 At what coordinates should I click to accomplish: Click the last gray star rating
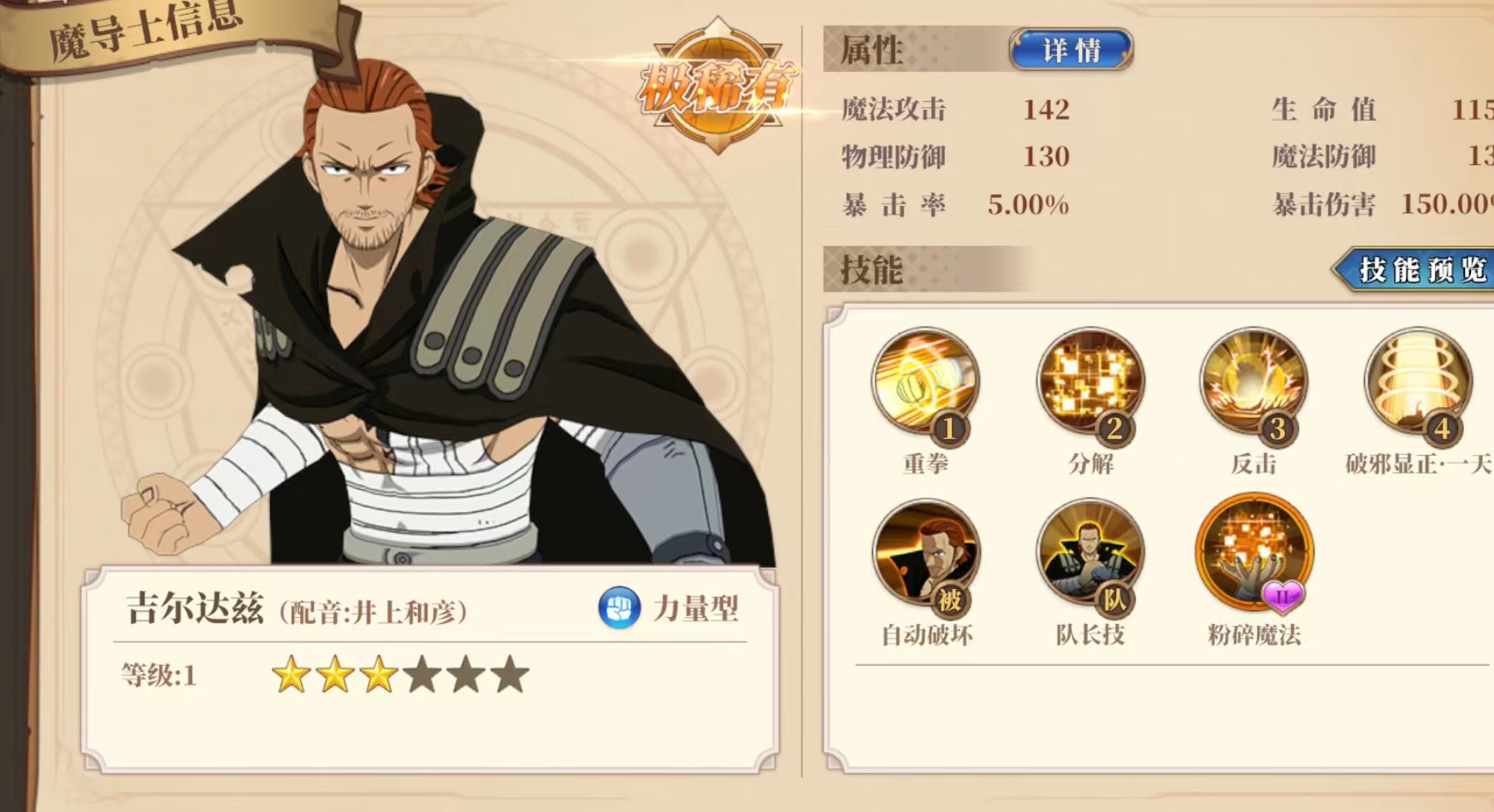coord(511,675)
